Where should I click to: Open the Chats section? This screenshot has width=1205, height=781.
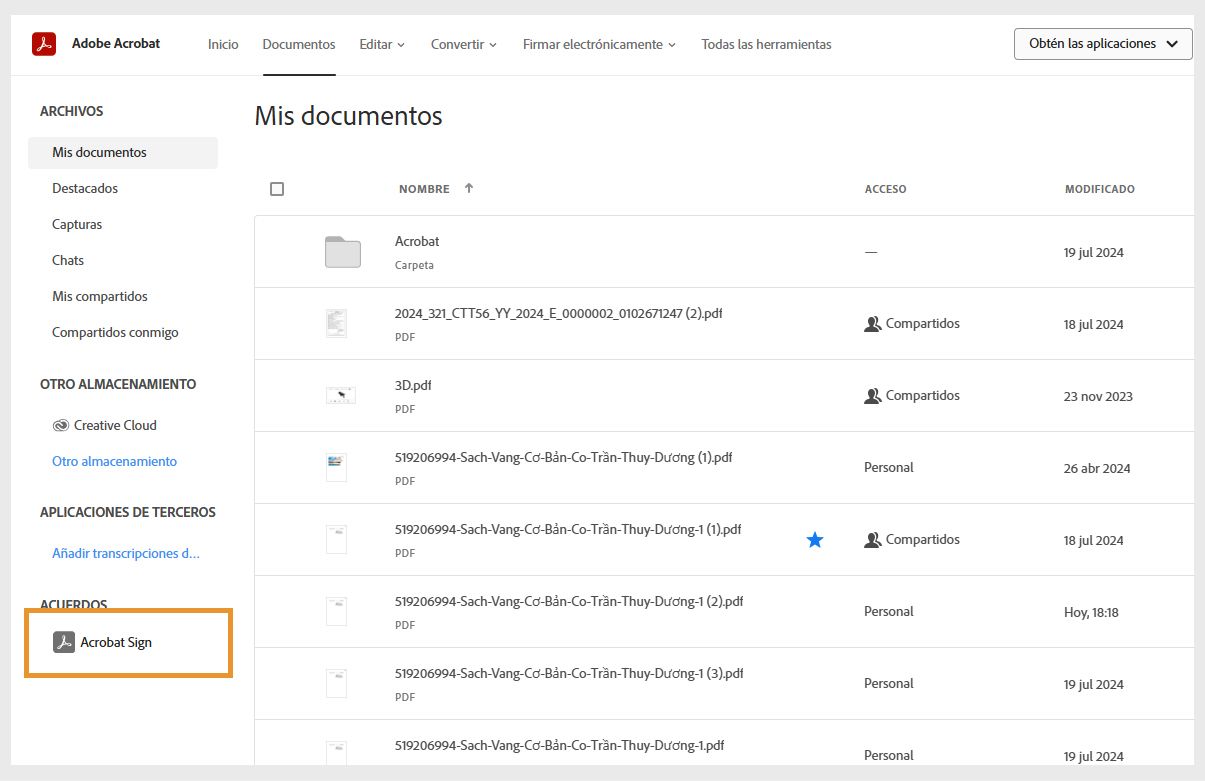[68, 260]
